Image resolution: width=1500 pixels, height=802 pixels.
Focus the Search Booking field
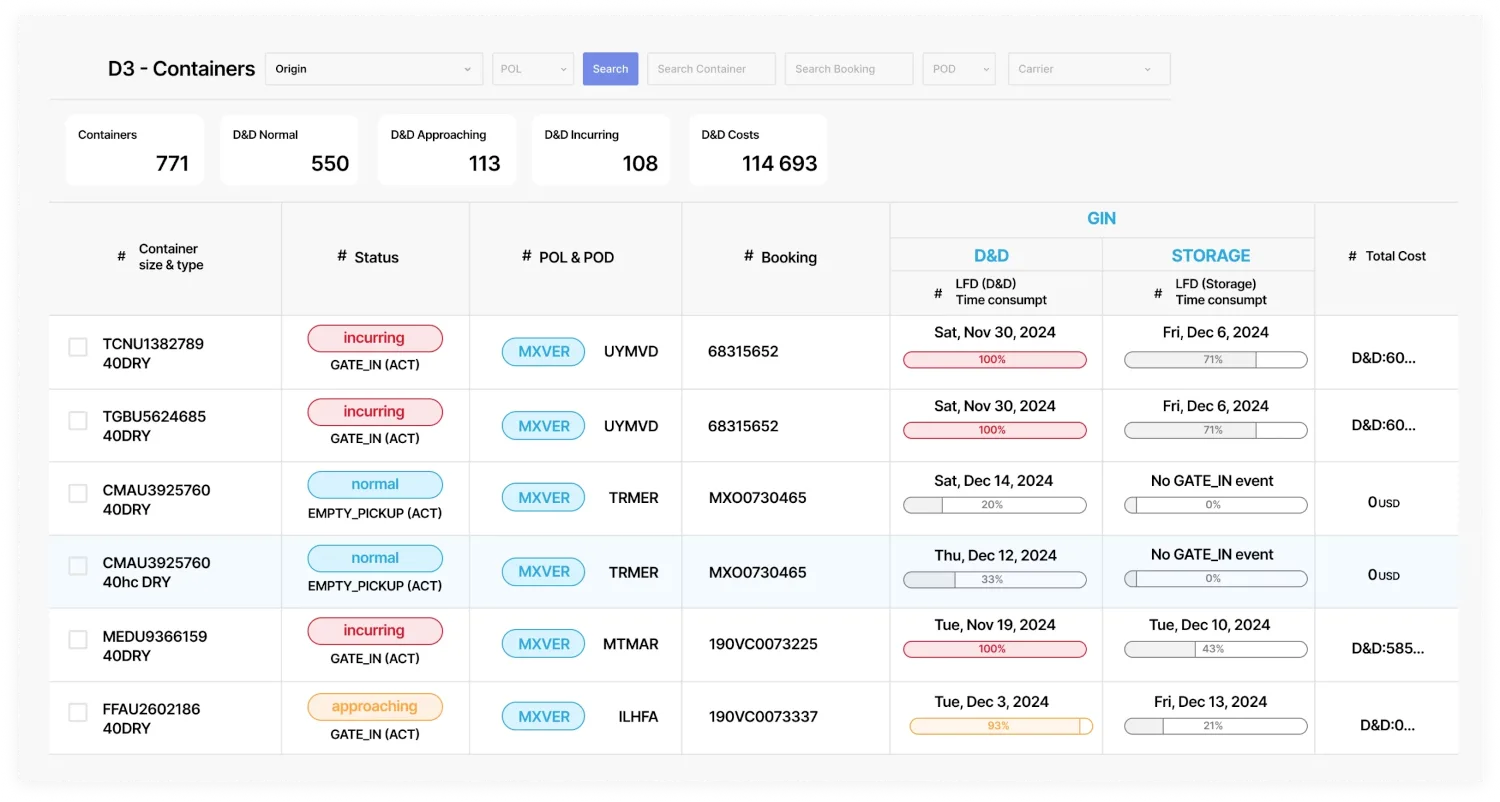coord(849,69)
